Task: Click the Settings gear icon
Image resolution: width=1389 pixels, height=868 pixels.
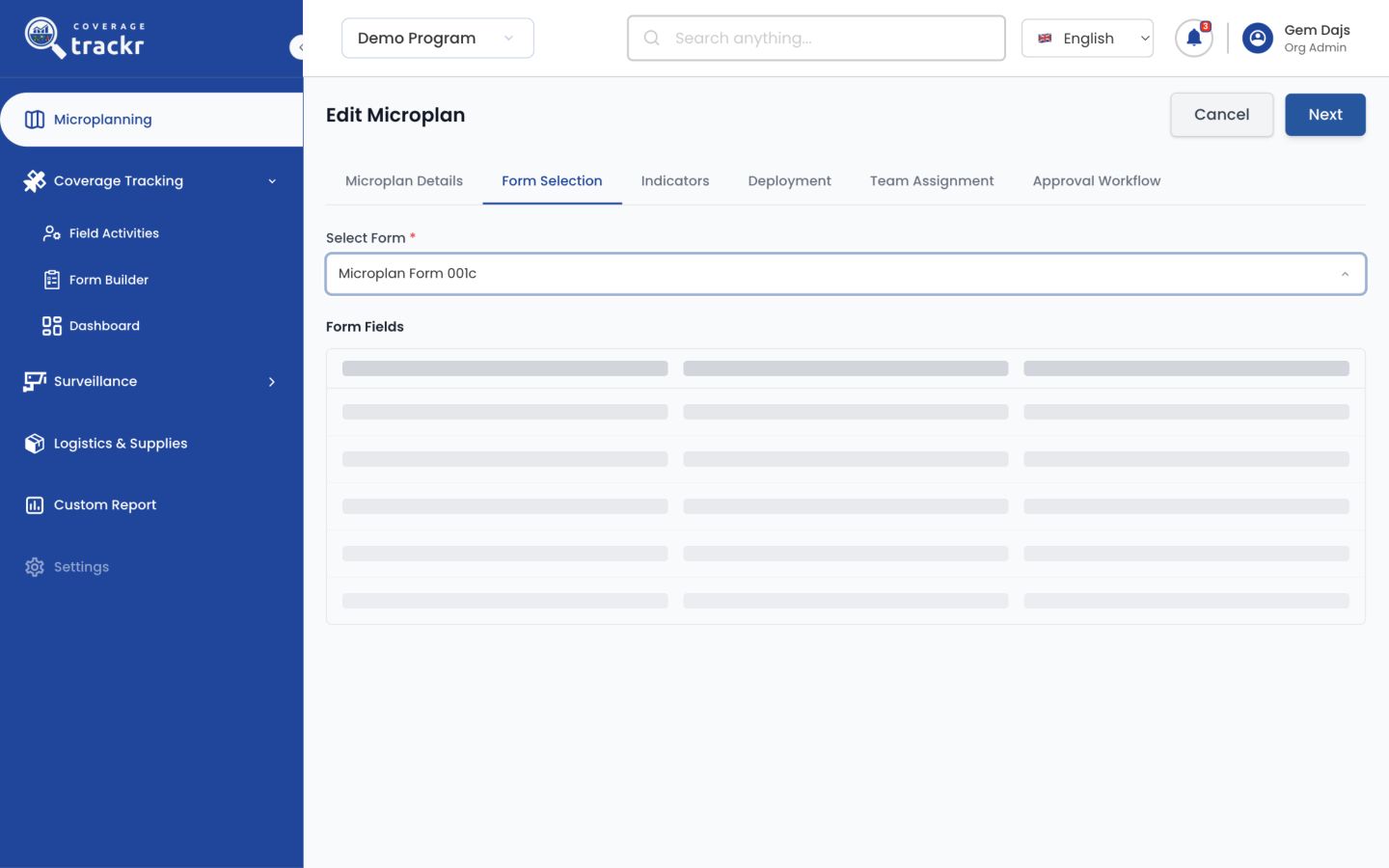Action: [35, 567]
